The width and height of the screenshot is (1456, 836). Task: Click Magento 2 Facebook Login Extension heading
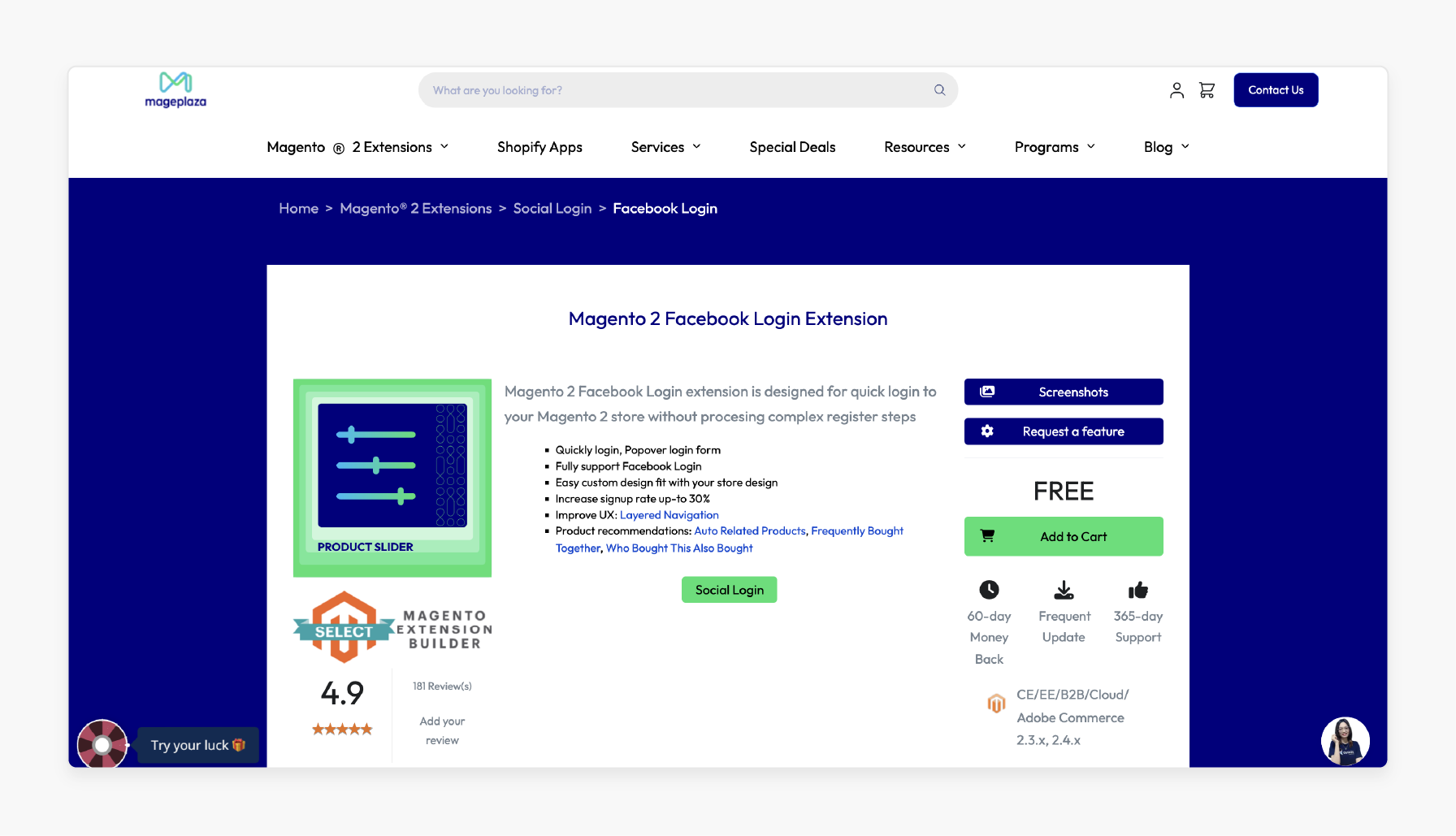[728, 318]
